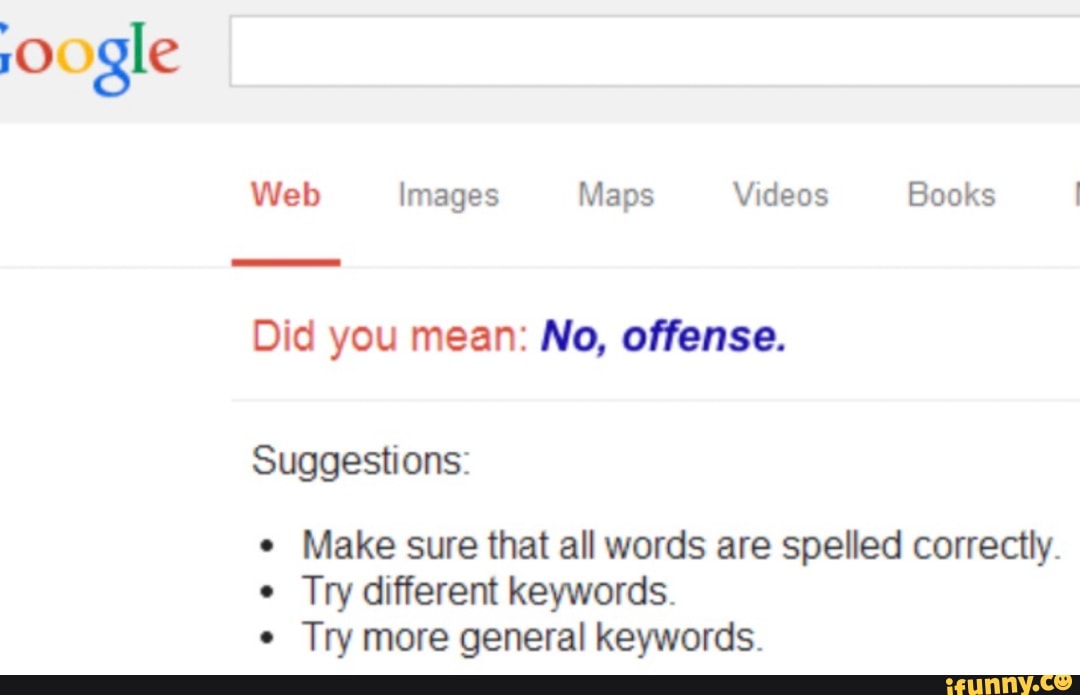Viewport: 1080px width, 695px height.
Task: Select the Web tab
Action: tap(286, 194)
